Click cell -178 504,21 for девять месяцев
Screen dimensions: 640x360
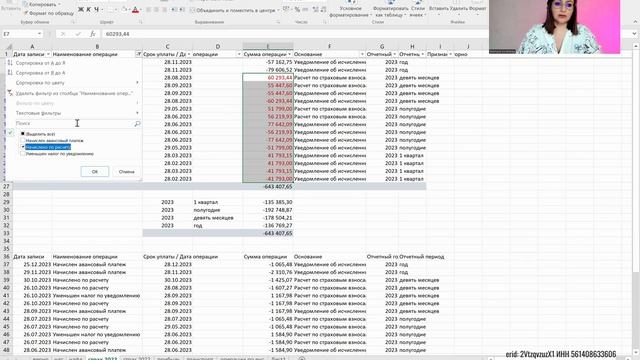[x=268, y=218]
